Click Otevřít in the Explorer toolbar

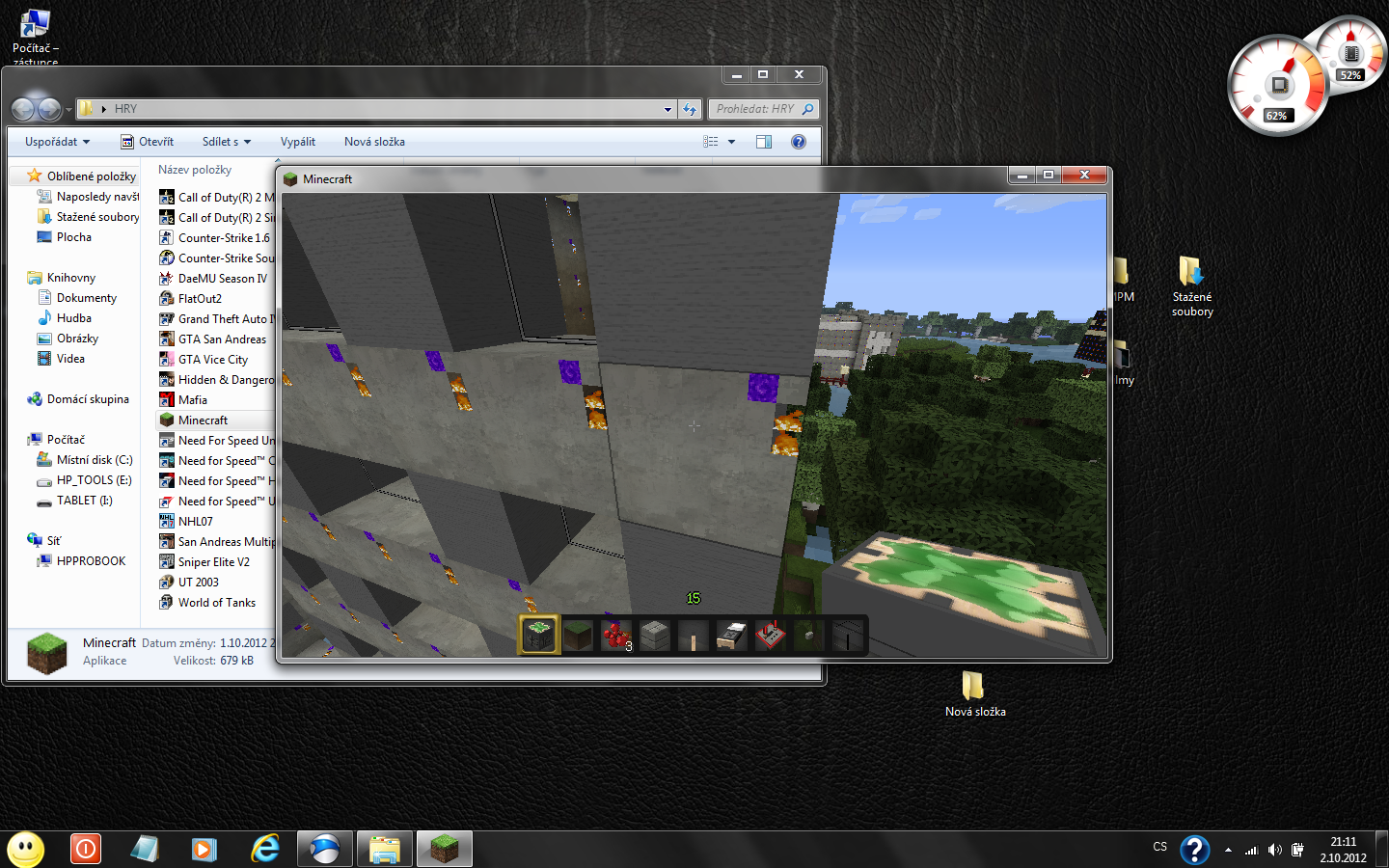click(x=148, y=142)
